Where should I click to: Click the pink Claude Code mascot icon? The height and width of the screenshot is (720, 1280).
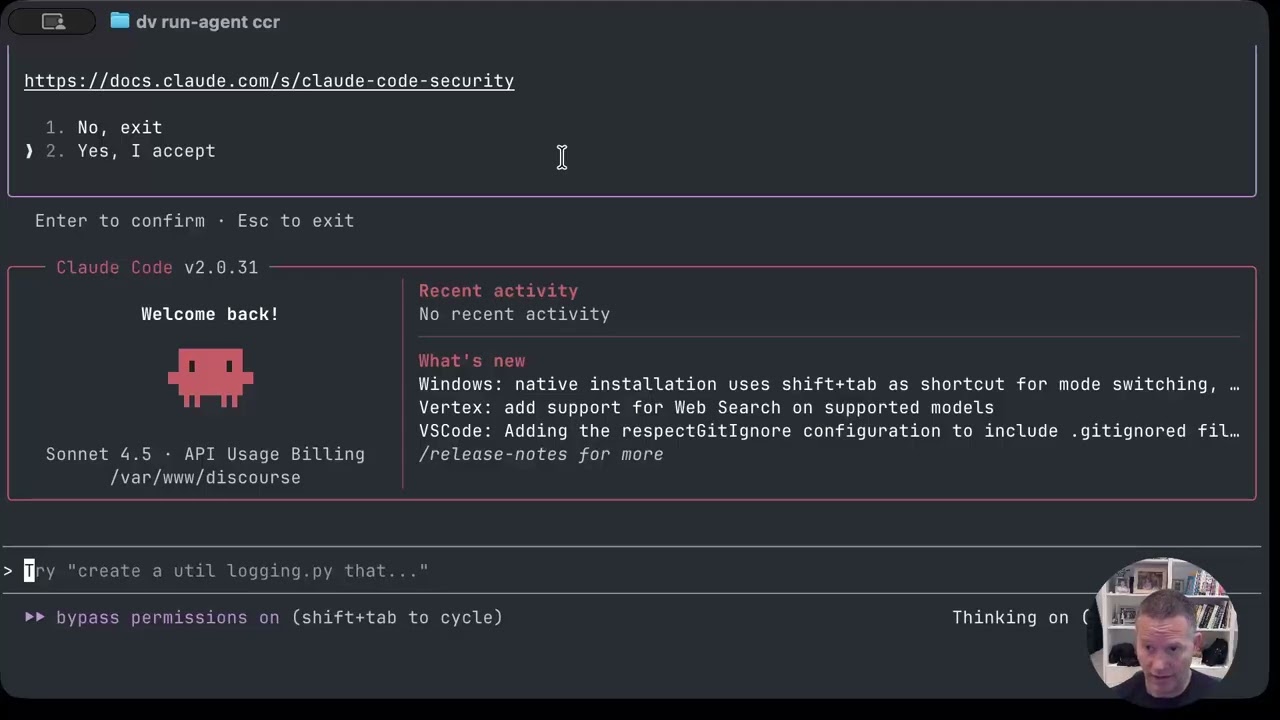tap(210, 377)
